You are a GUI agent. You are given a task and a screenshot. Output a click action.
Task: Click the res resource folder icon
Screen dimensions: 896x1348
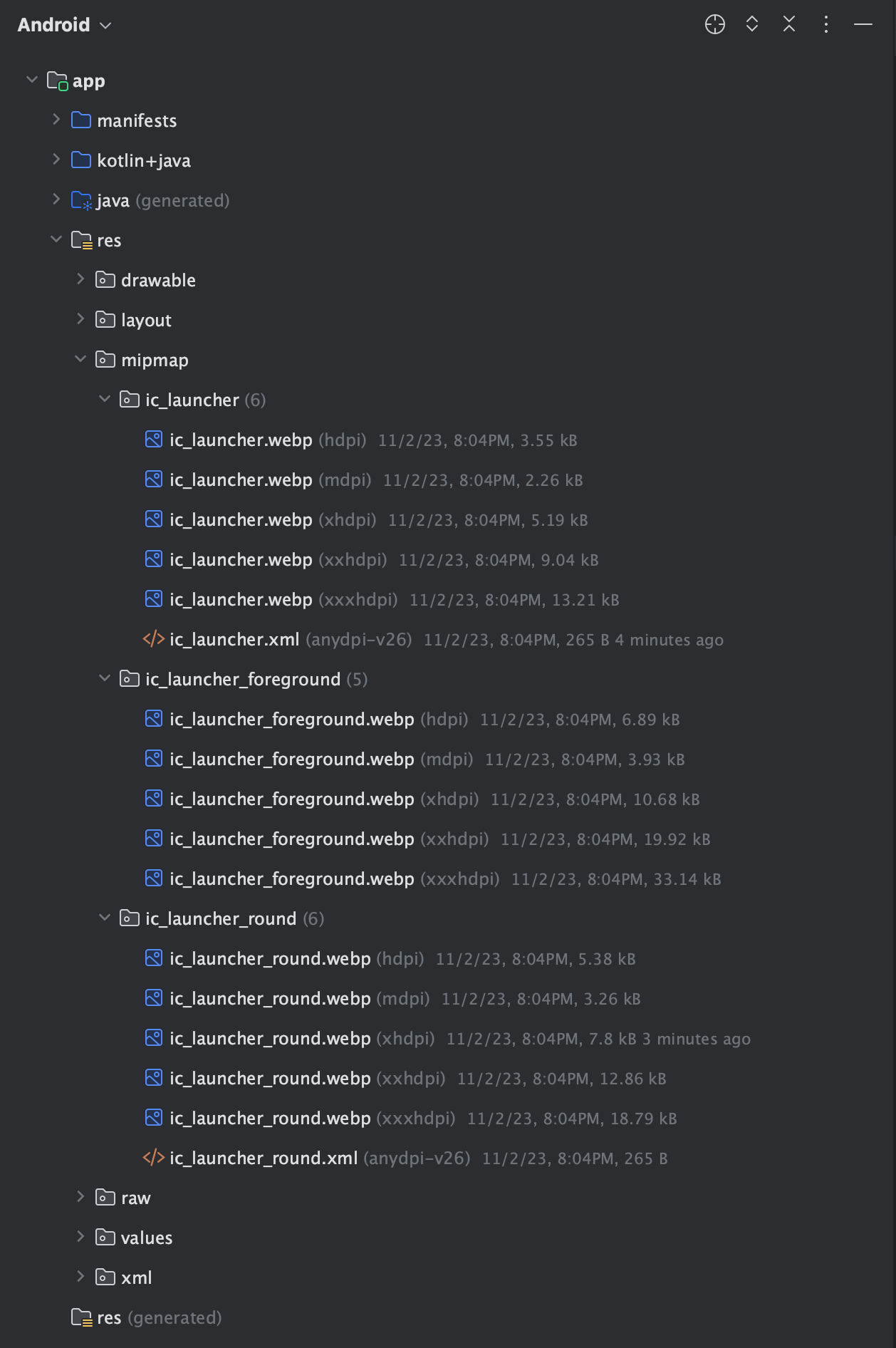coord(82,241)
